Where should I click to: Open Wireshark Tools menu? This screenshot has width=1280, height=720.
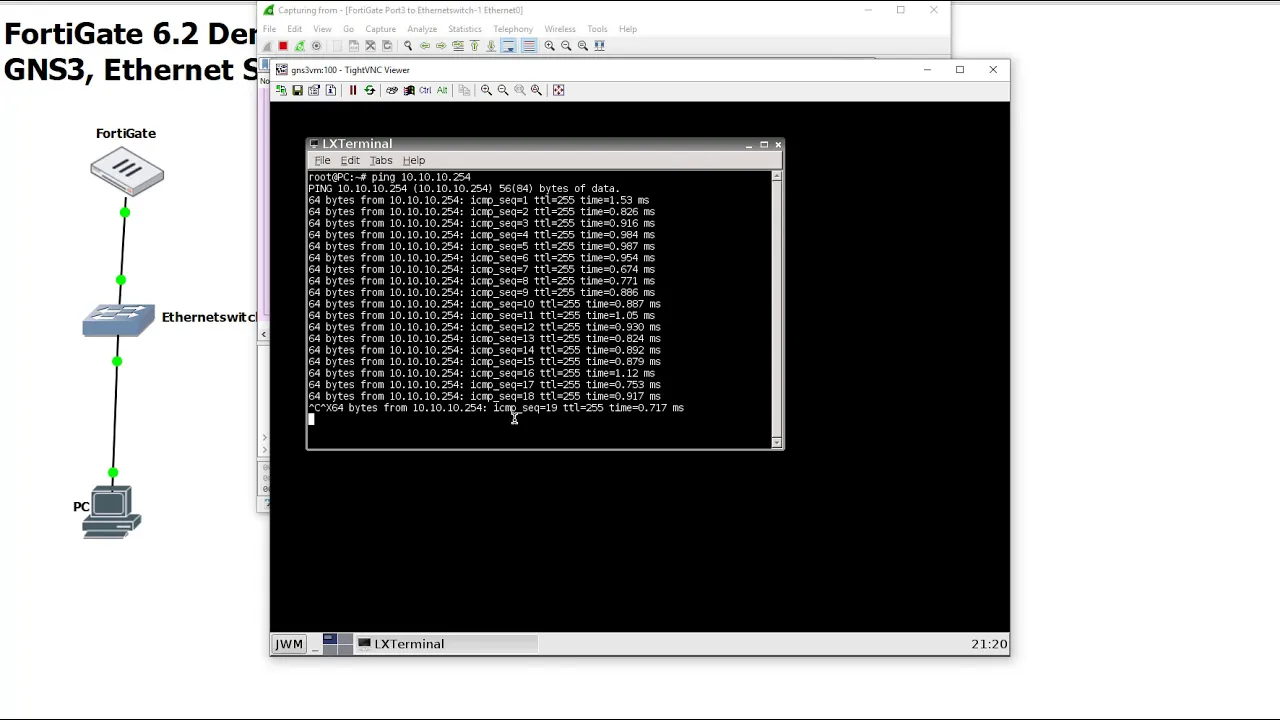point(597,29)
